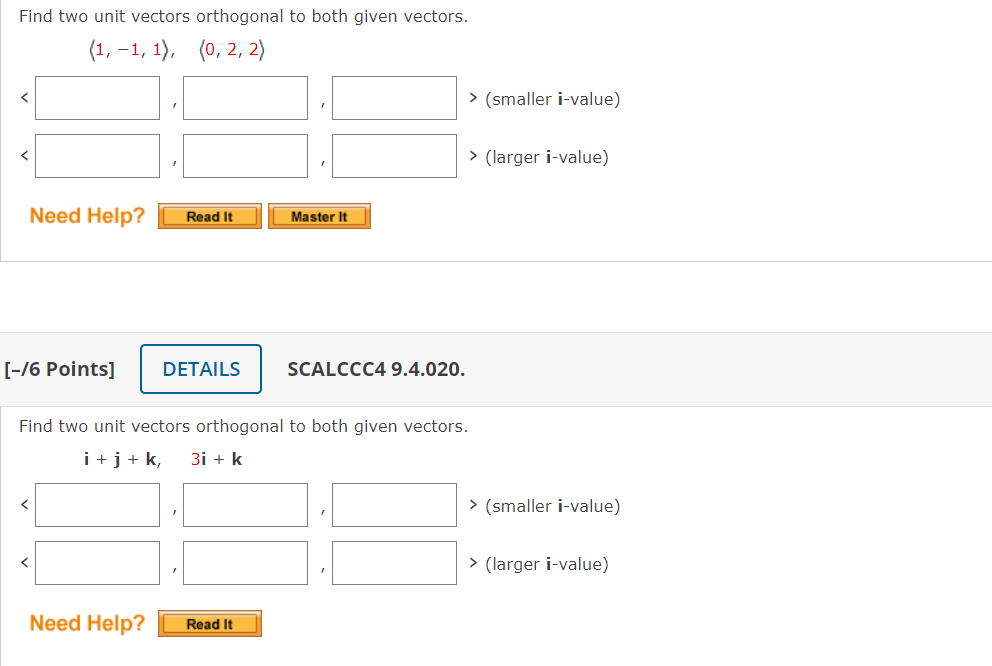The width and height of the screenshot is (992, 666).
Task: Click the [–/6 Points] score label
Action: (x=61, y=368)
